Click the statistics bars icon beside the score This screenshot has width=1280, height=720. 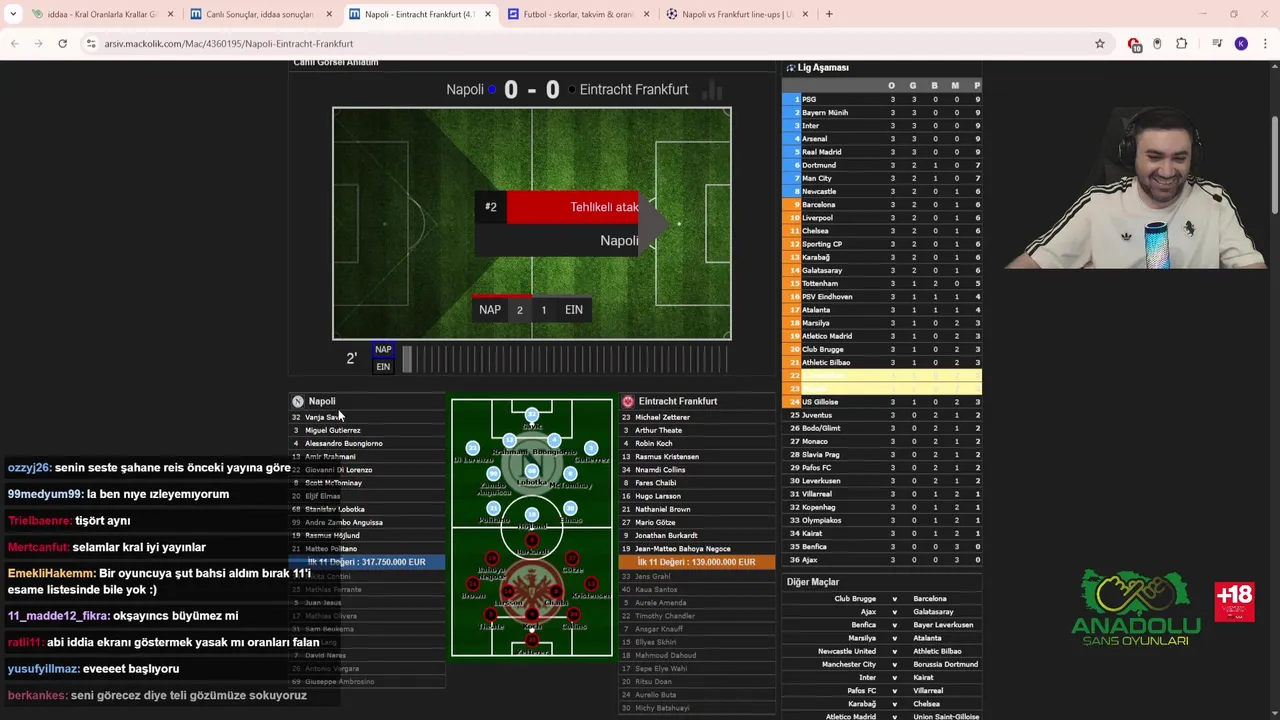coord(712,91)
